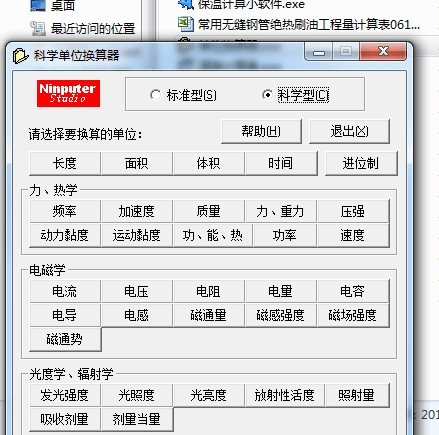Screen dimensions: 439x435
Task: Select the 电导 button
Action: click(65, 315)
